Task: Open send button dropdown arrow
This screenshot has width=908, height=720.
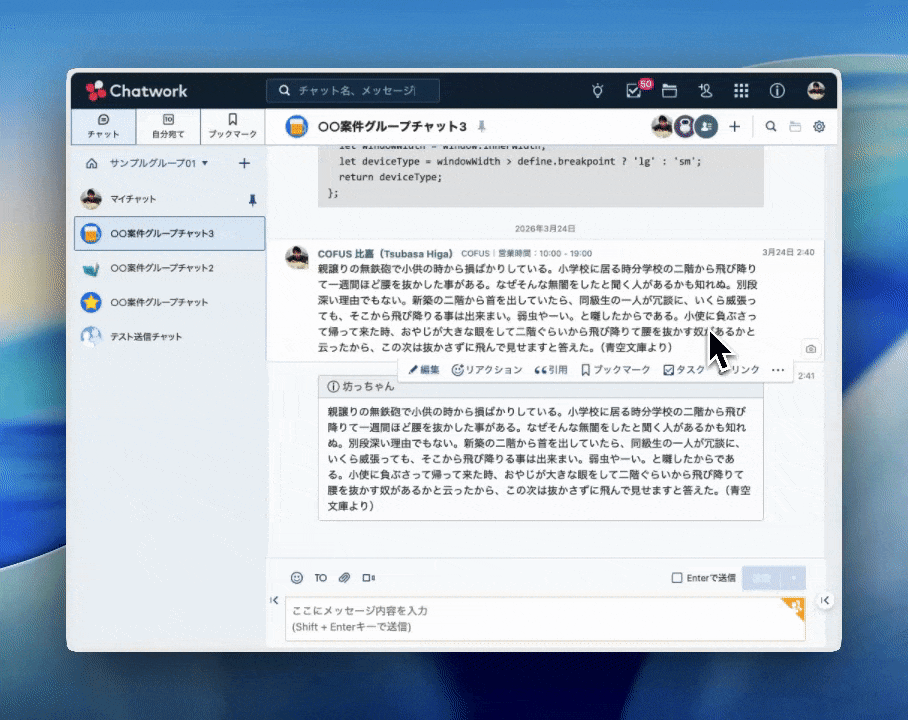Action: pos(793,578)
